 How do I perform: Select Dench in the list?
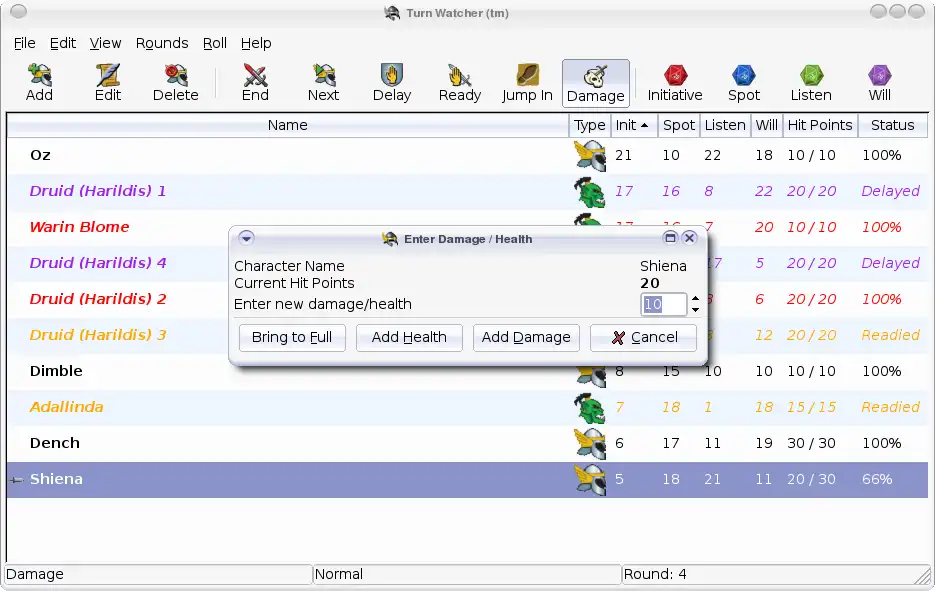[55, 443]
